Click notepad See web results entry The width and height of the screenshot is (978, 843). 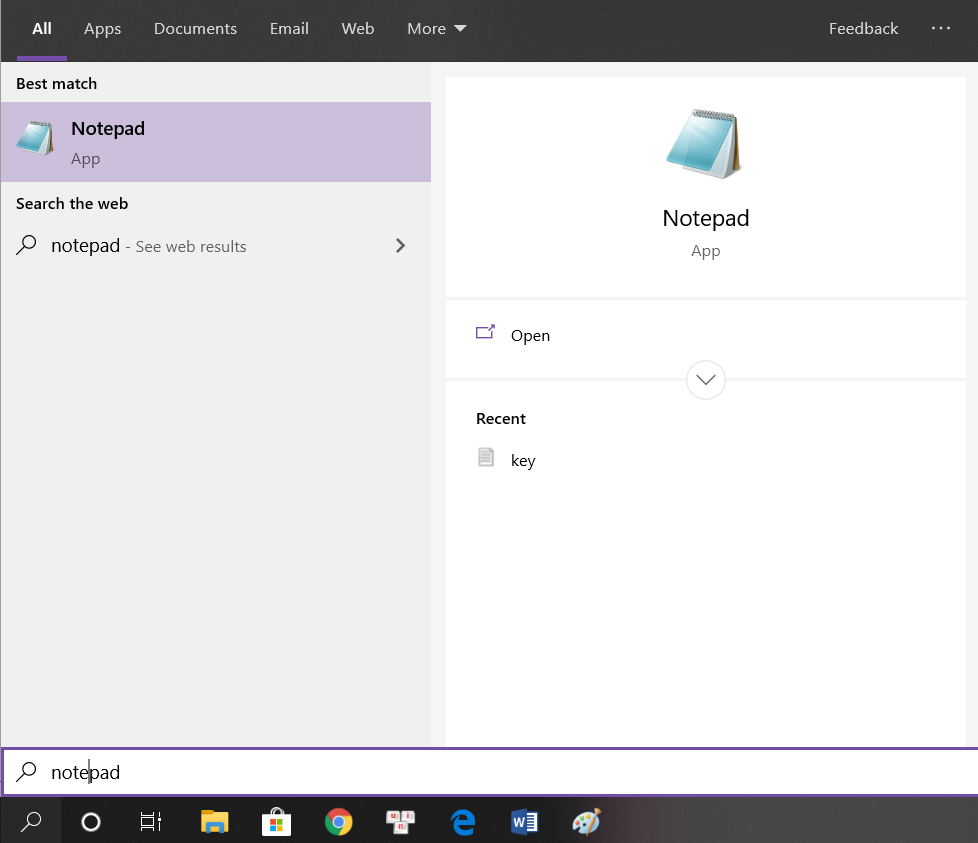[x=216, y=246]
